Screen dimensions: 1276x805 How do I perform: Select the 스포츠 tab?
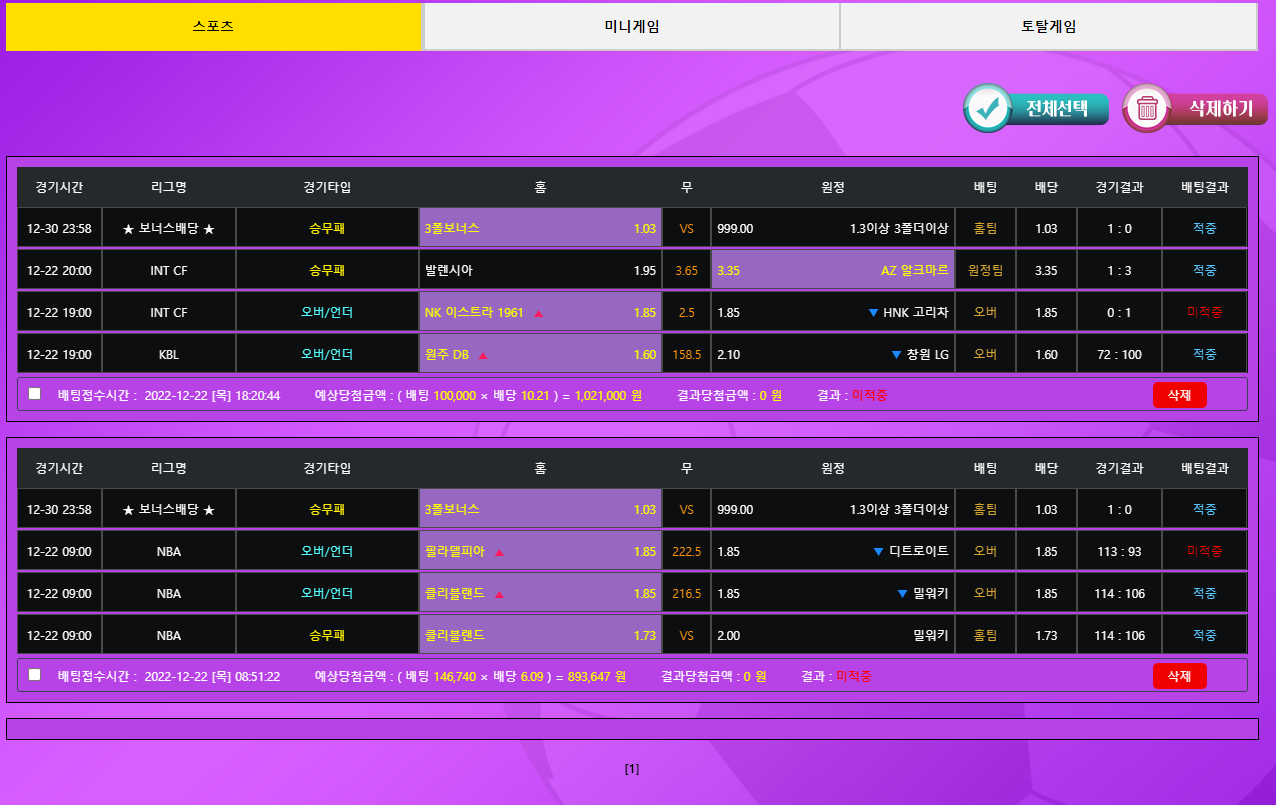coord(214,27)
